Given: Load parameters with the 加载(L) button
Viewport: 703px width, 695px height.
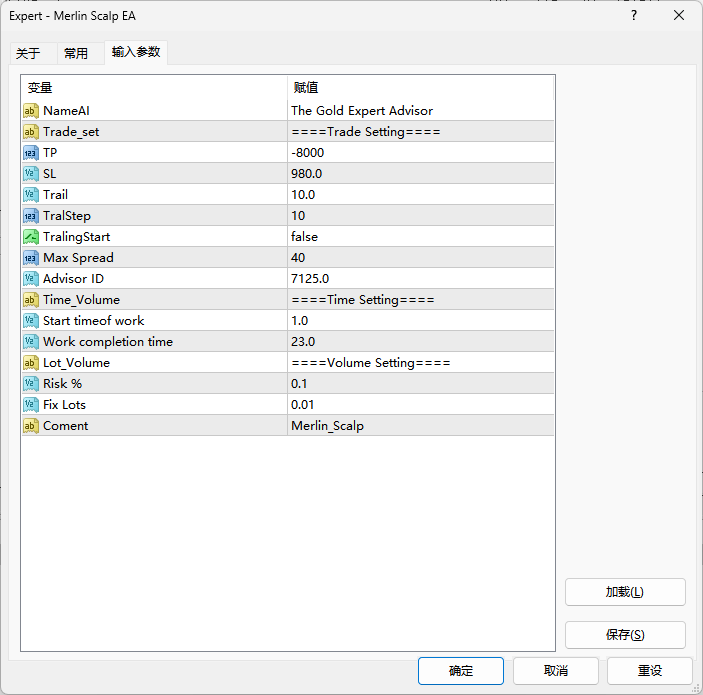Looking at the screenshot, I should (x=625, y=592).
